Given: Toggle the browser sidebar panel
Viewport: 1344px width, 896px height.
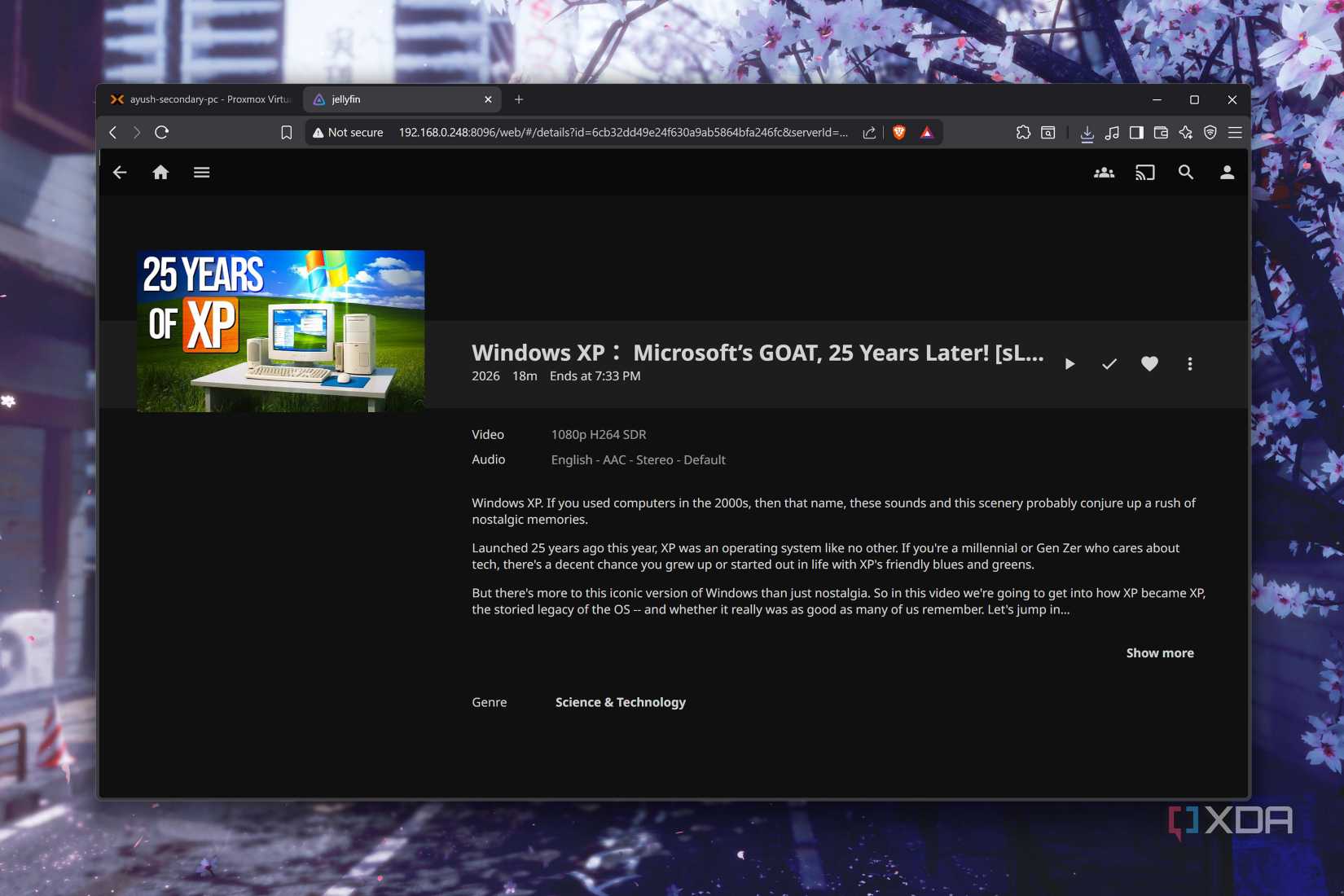Looking at the screenshot, I should pyautogui.click(x=1136, y=133).
